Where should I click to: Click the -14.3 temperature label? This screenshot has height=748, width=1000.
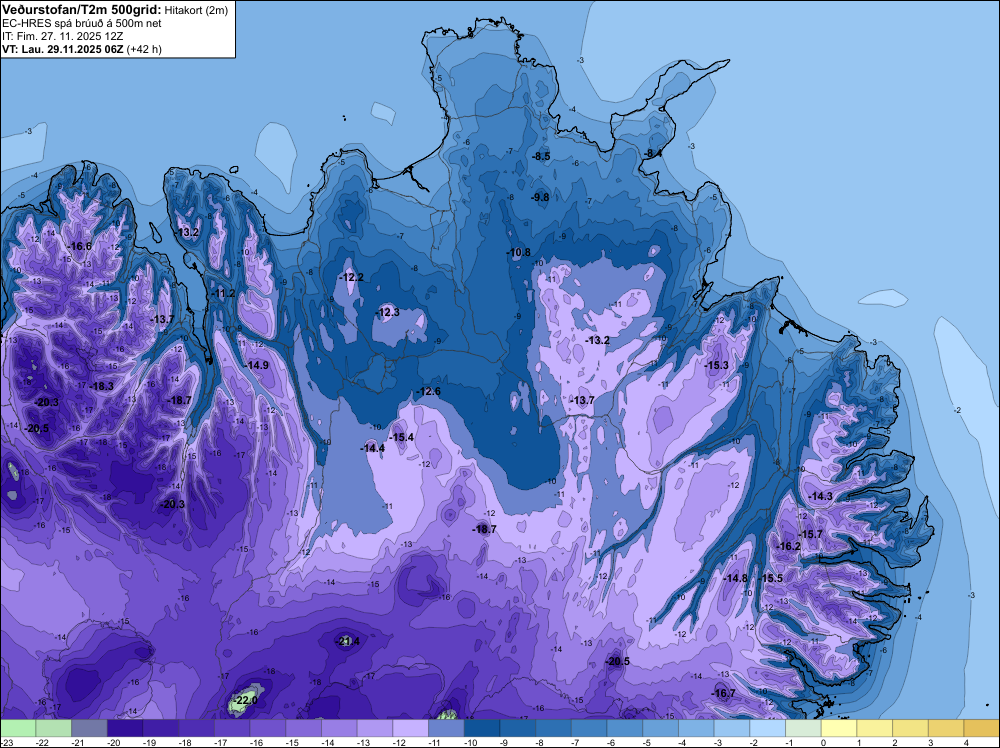click(x=820, y=496)
